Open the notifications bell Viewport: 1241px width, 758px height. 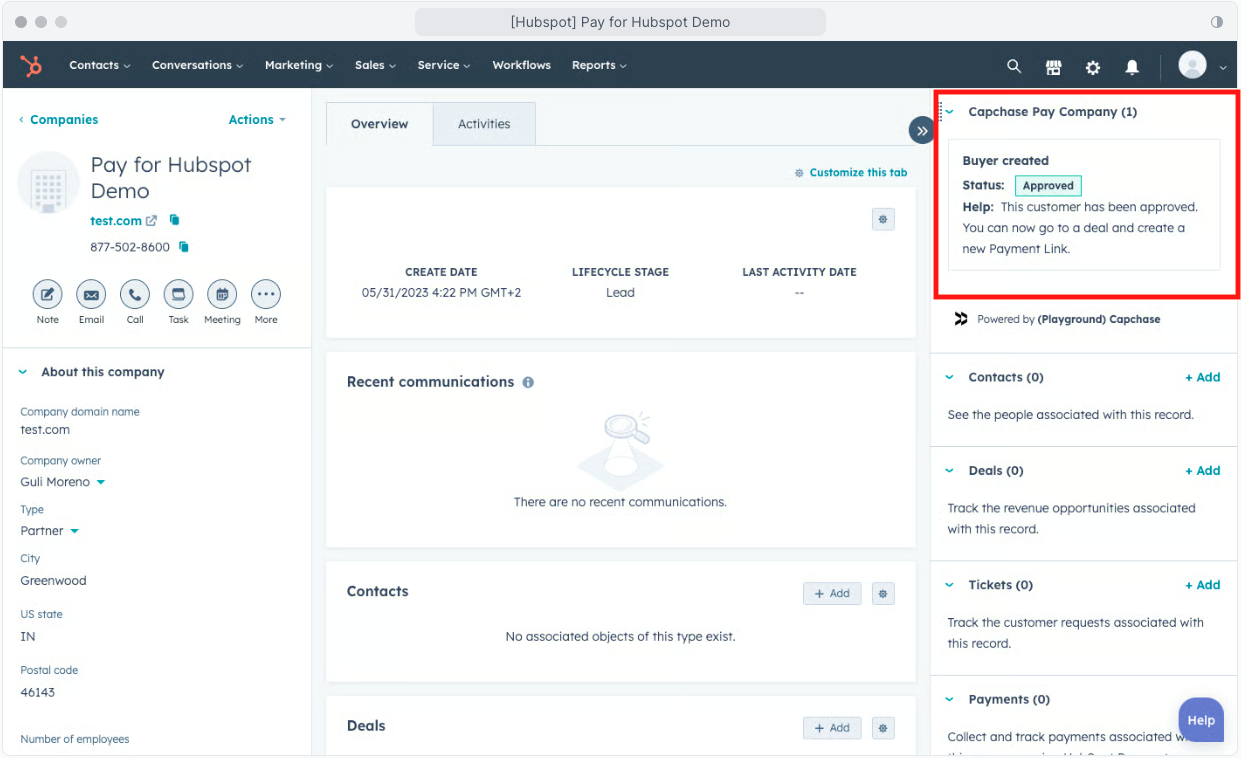click(1132, 67)
